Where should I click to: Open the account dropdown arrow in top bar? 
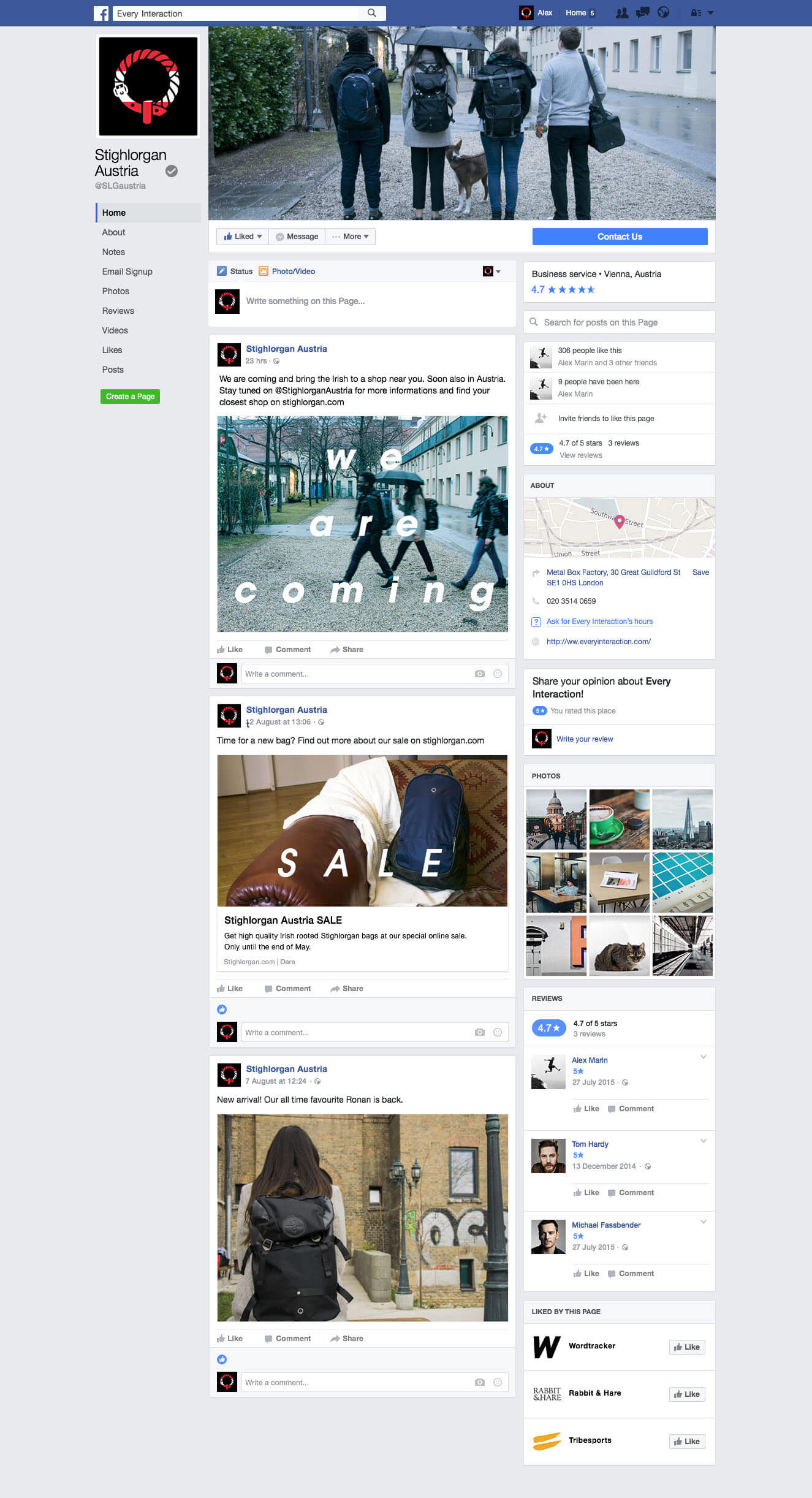tap(710, 13)
